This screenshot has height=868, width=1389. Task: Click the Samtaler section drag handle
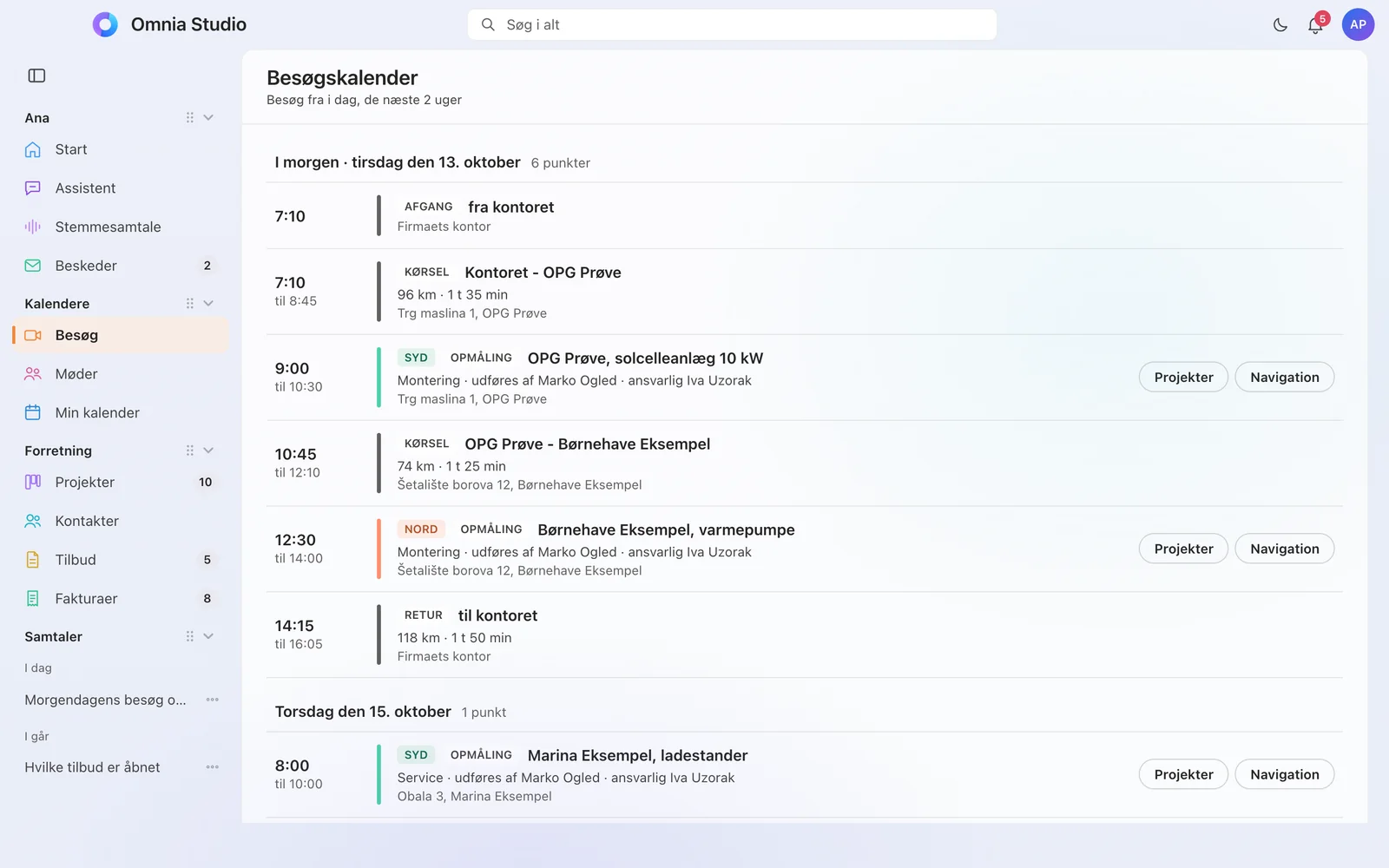[x=189, y=636]
